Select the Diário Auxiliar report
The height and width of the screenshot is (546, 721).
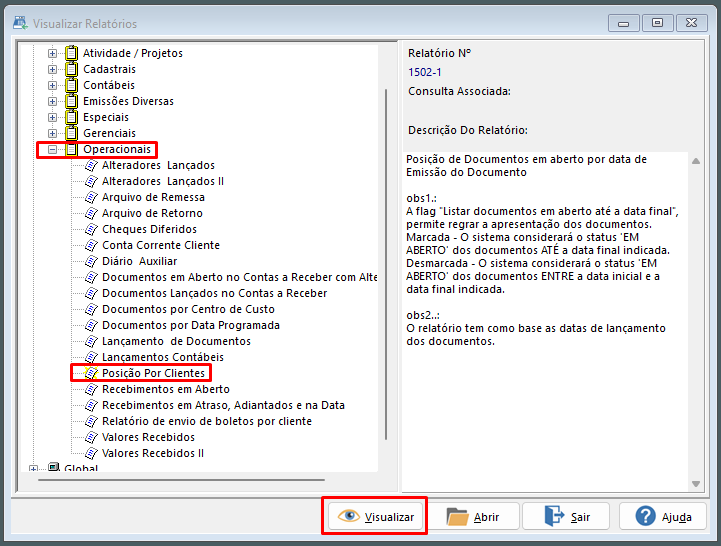[x=139, y=261]
